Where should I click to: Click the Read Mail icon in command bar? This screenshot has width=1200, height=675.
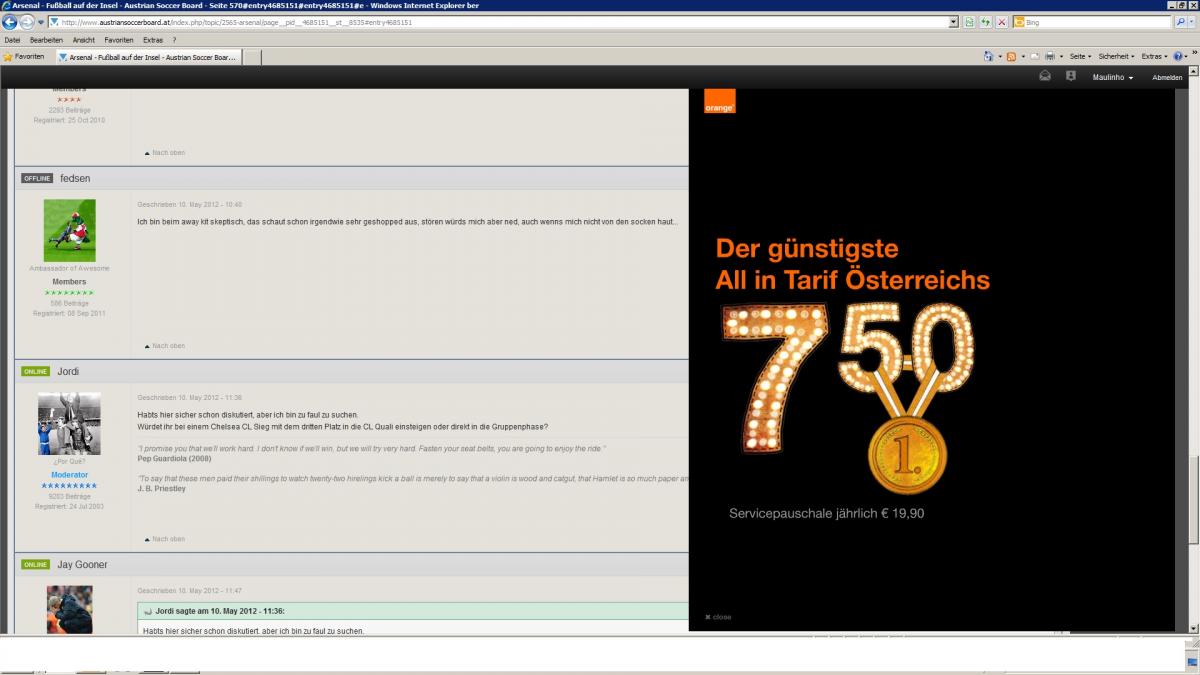point(1036,57)
